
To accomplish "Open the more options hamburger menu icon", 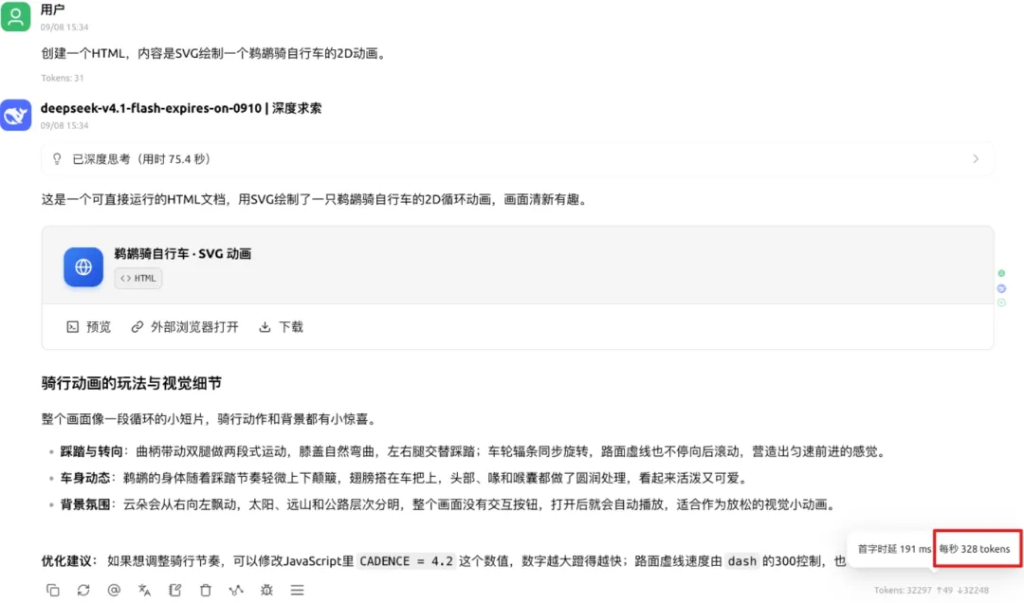I will click(297, 590).
